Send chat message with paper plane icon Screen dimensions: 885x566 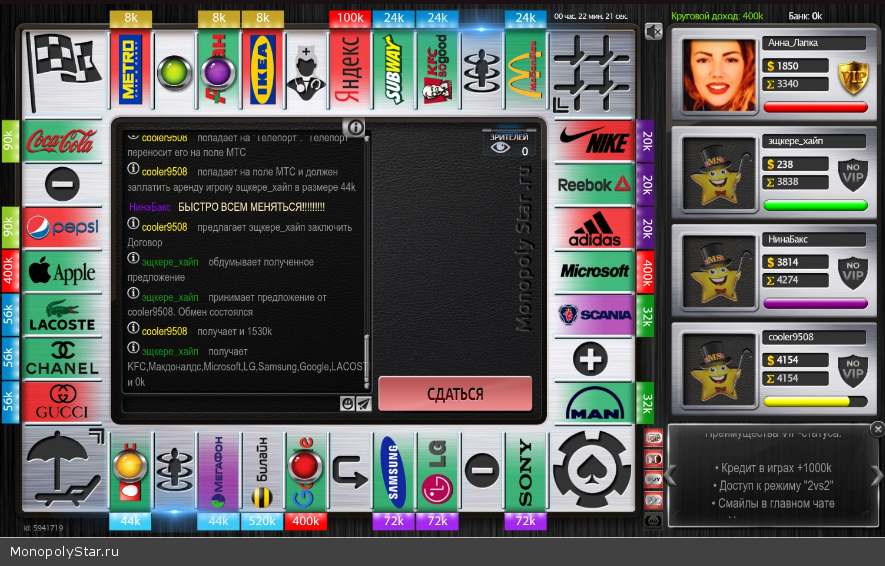tap(363, 403)
